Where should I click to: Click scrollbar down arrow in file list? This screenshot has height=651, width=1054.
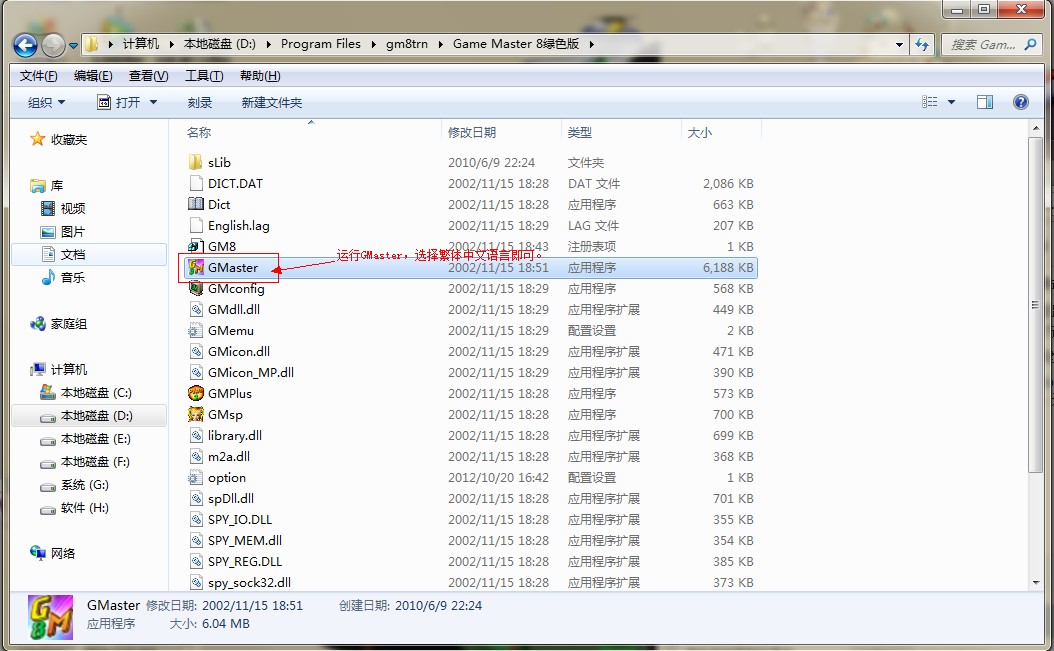(1035, 584)
